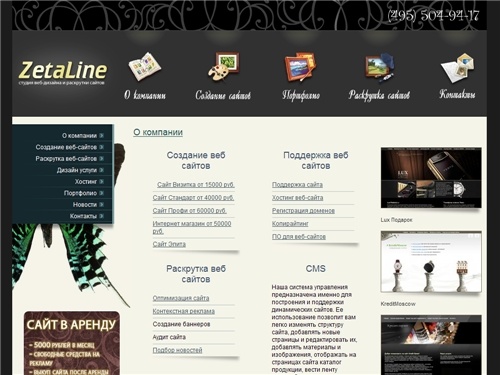Select 'Аудит сайта' list item

[x=169, y=337]
